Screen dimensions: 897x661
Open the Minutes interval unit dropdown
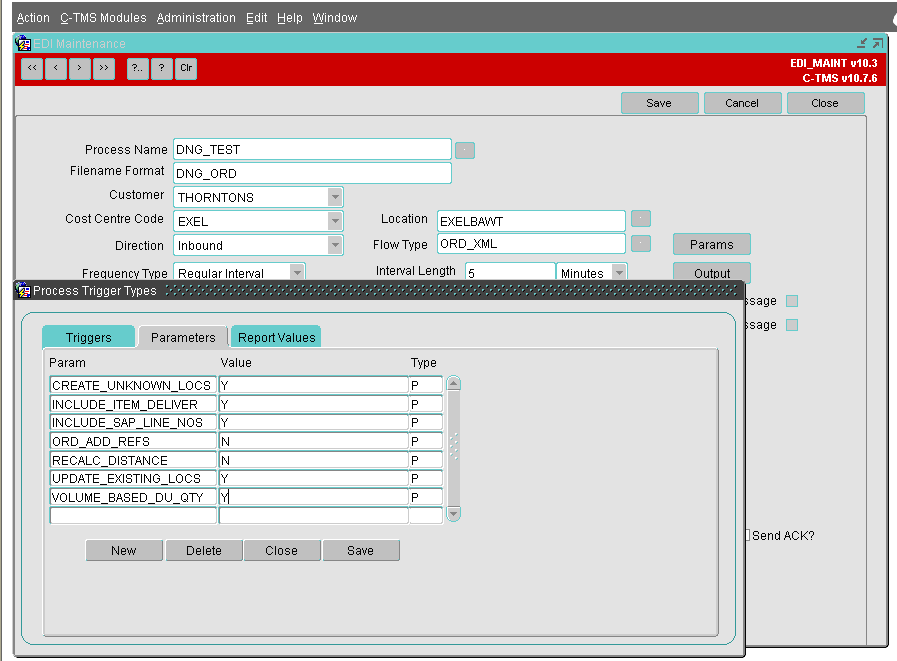pos(619,272)
